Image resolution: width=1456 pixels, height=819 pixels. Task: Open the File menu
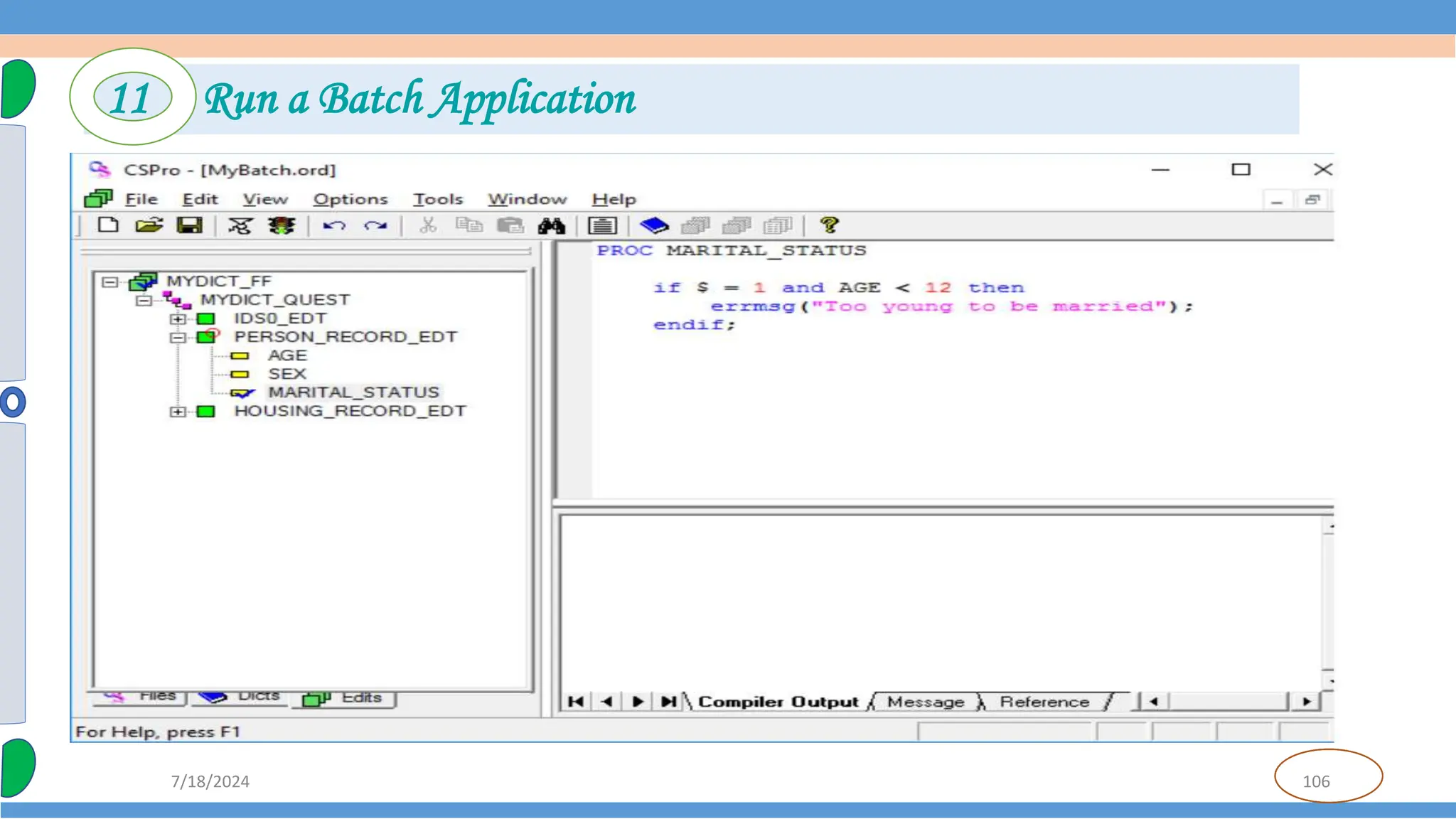[x=141, y=200]
